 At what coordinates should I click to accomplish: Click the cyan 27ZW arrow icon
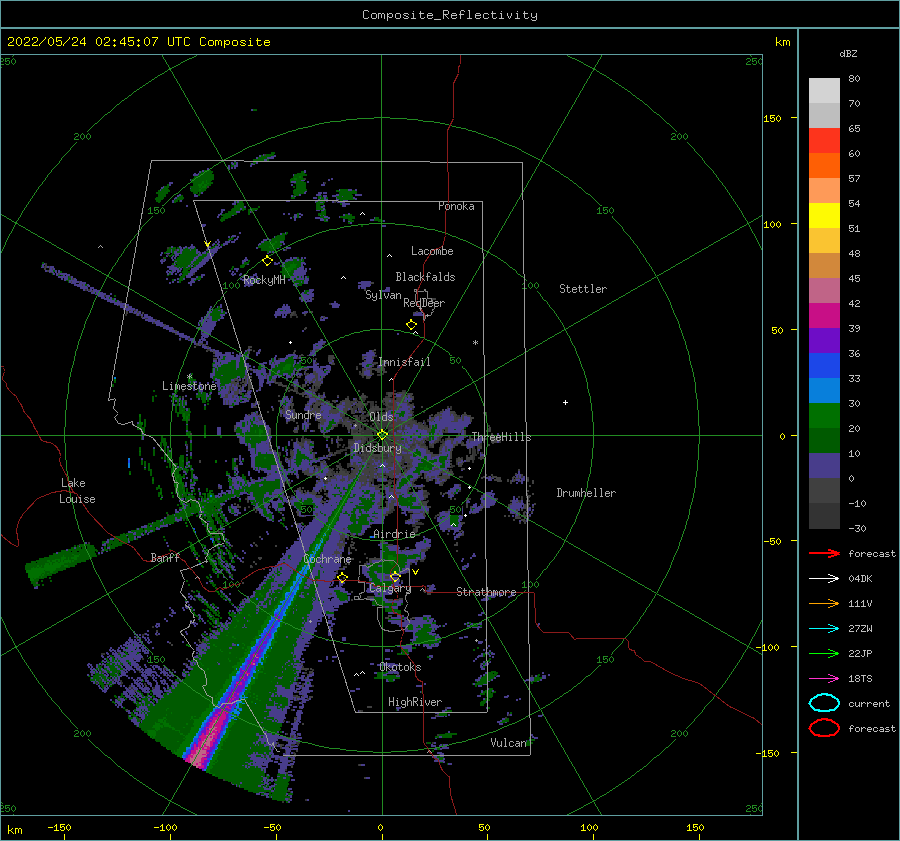point(824,629)
